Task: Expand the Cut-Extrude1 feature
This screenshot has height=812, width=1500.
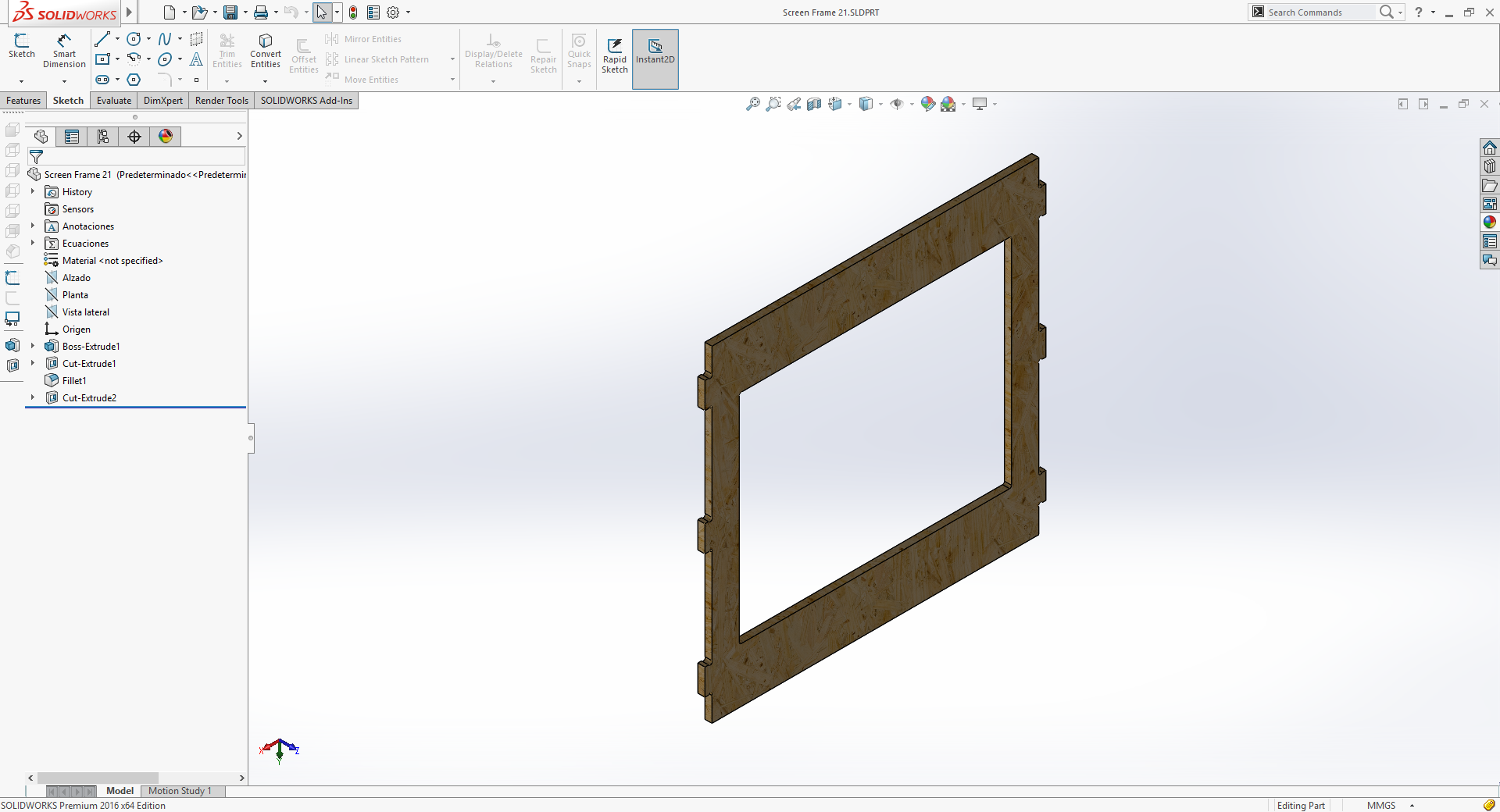Action: point(33,363)
